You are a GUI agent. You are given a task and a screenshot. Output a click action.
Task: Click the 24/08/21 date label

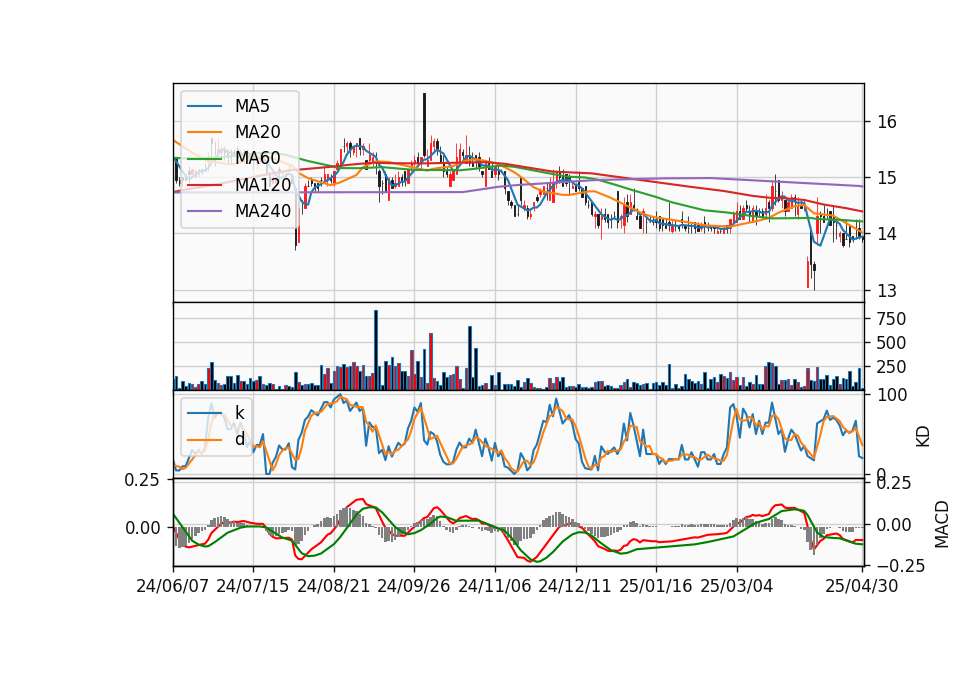tap(334, 586)
